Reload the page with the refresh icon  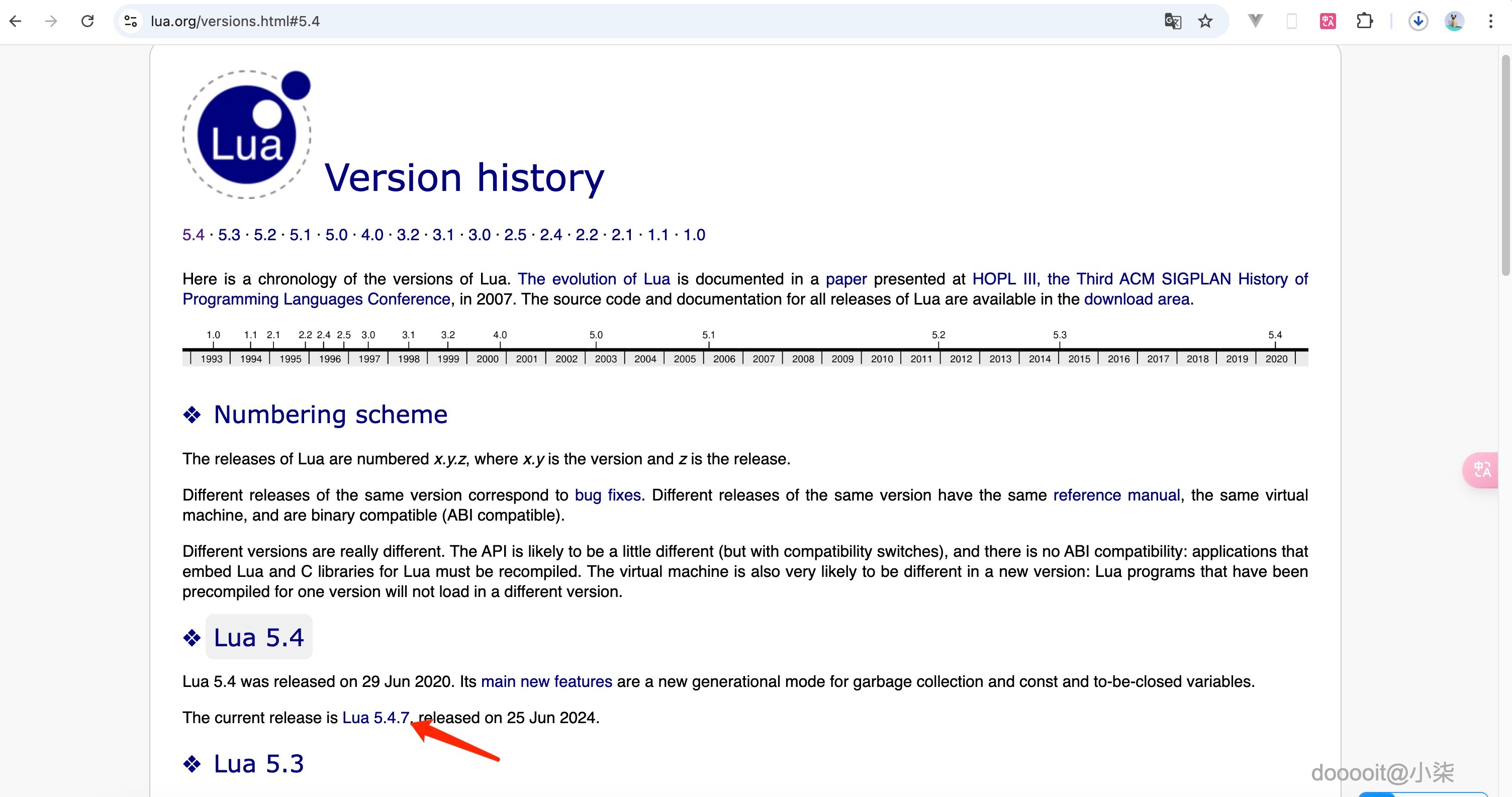87,21
